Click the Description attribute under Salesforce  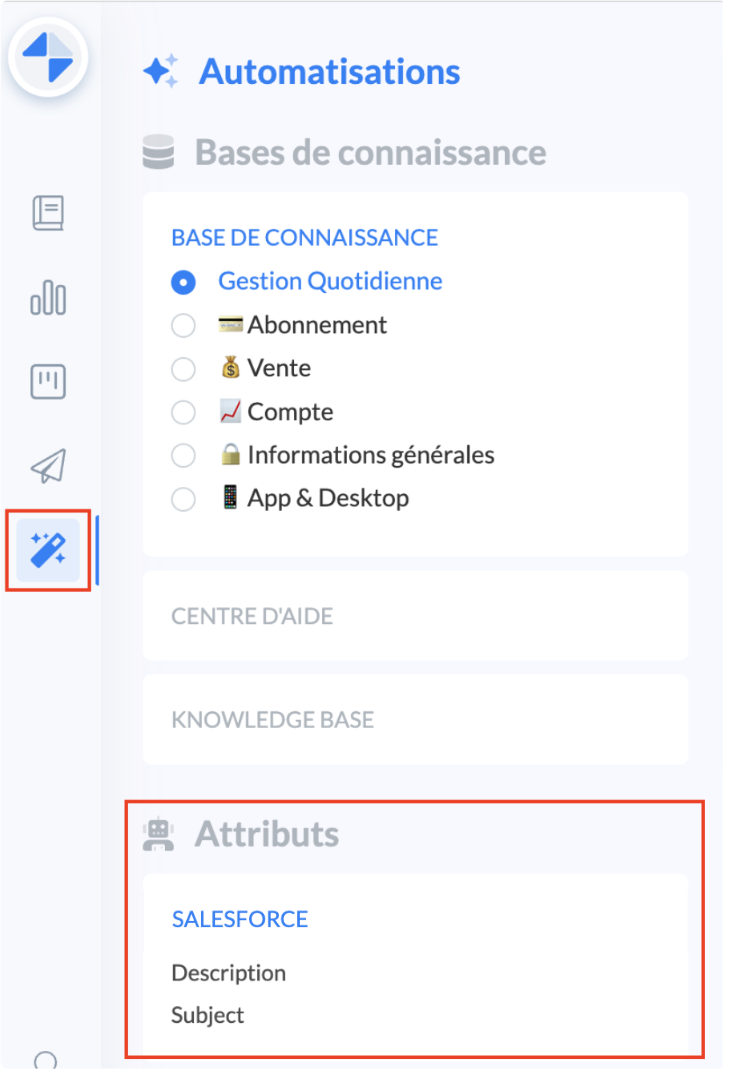[x=228, y=973]
